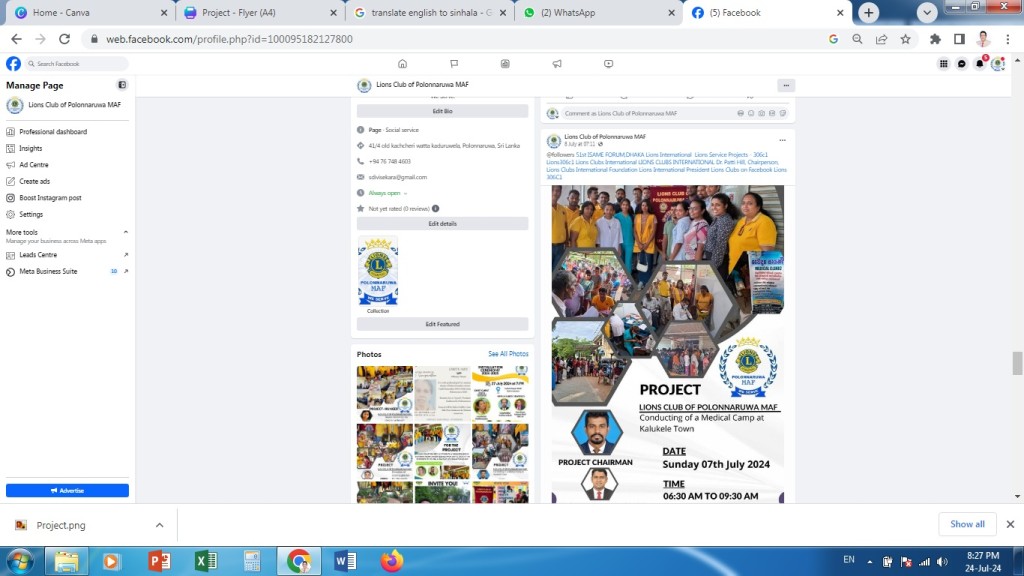
Task: Show hidden system tray icons arrow
Action: [870, 561]
